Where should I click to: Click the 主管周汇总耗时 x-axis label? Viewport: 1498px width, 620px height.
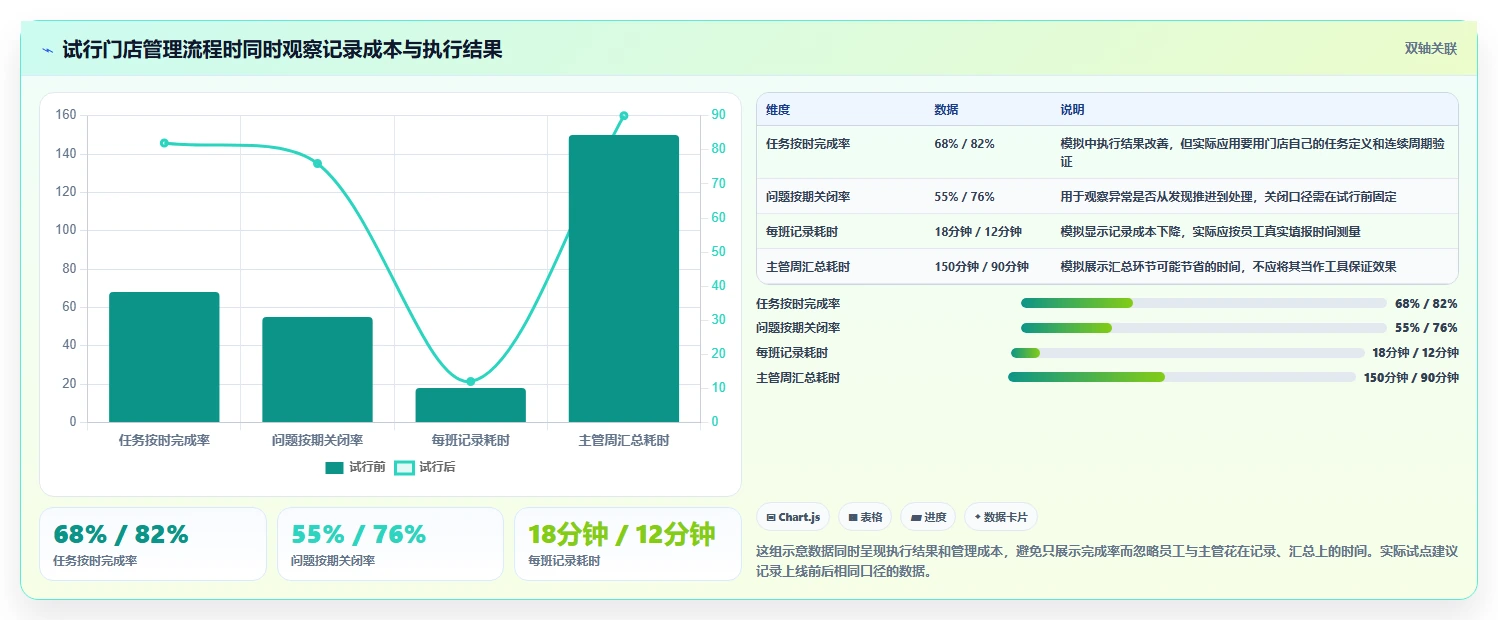[x=624, y=440]
